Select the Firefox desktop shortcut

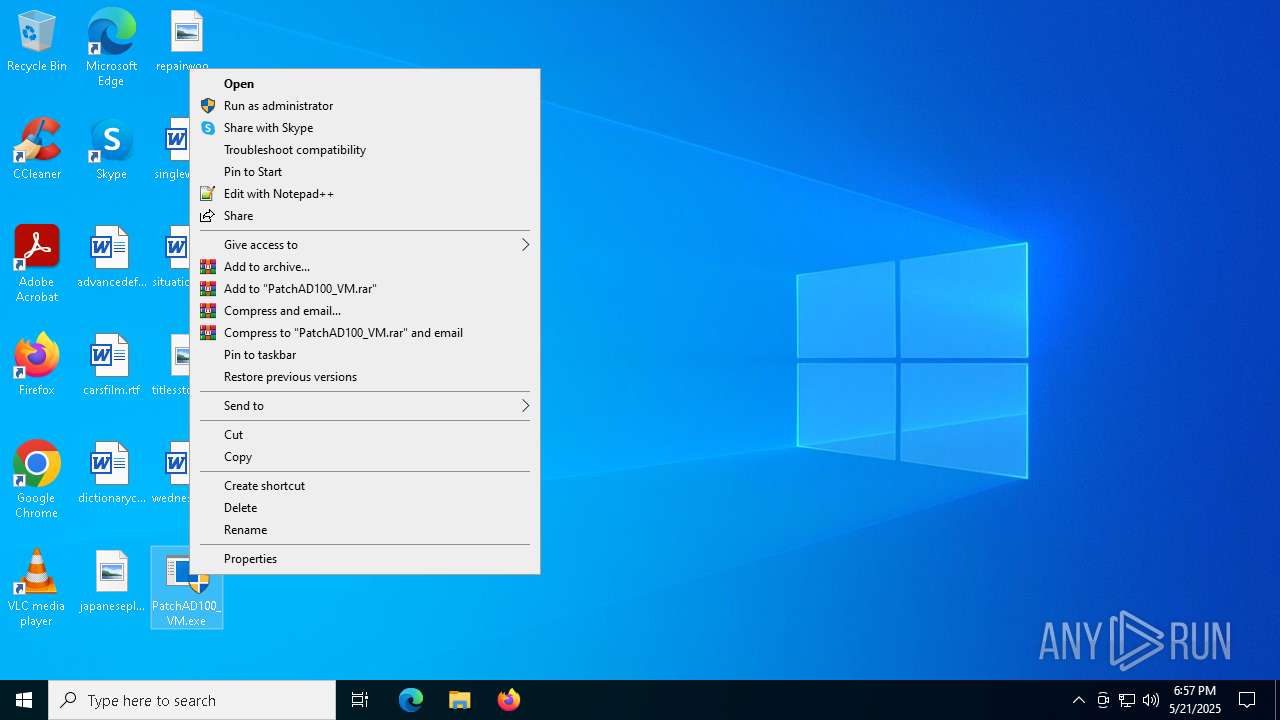tap(37, 365)
